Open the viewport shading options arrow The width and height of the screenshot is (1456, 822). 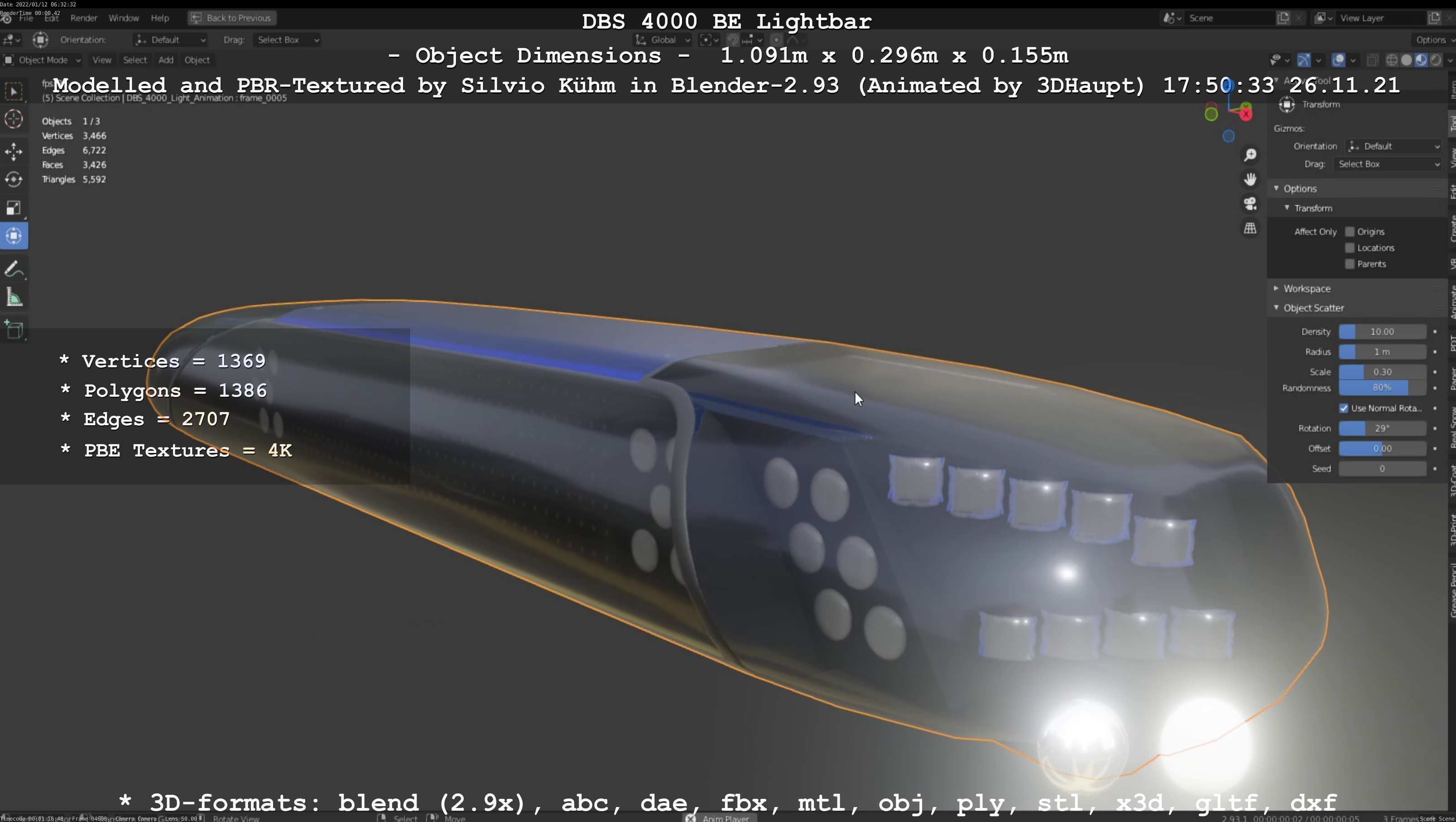[1449, 60]
